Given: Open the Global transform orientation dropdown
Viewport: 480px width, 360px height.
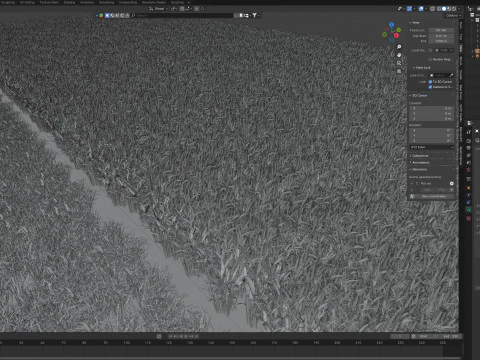Looking at the screenshot, I should click(158, 8).
